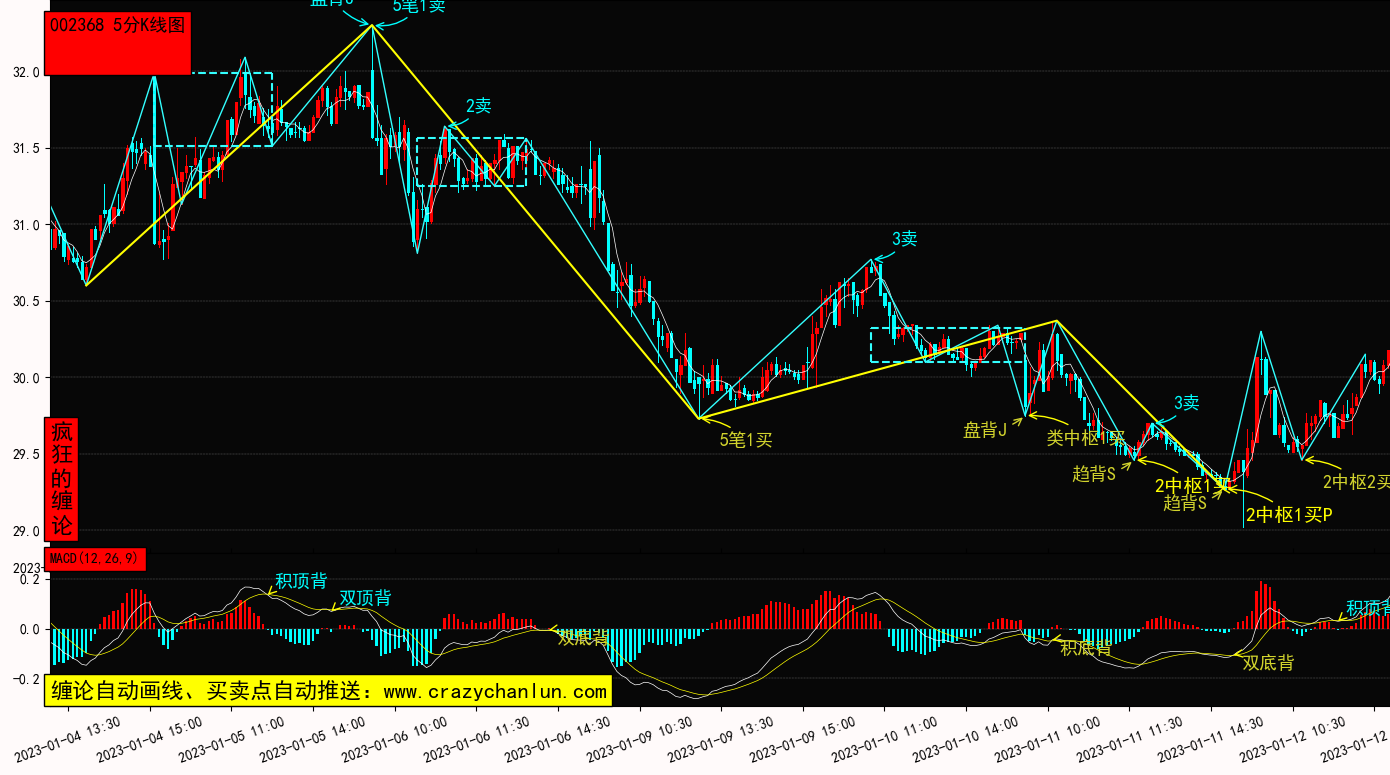
Task: Click the 2023-01-10 14:00 time label
Action: click(965, 739)
